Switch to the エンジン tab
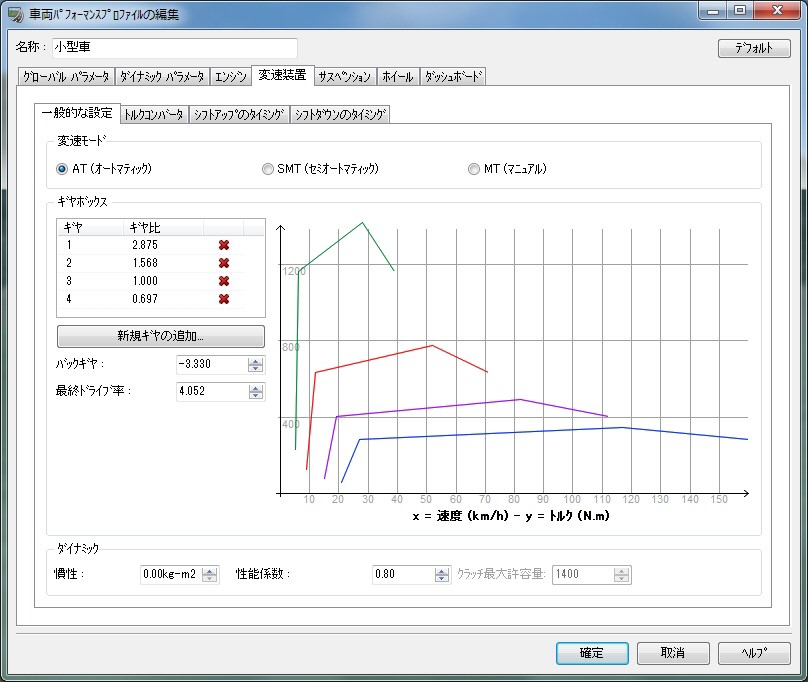This screenshot has height=682, width=808. [x=230, y=76]
